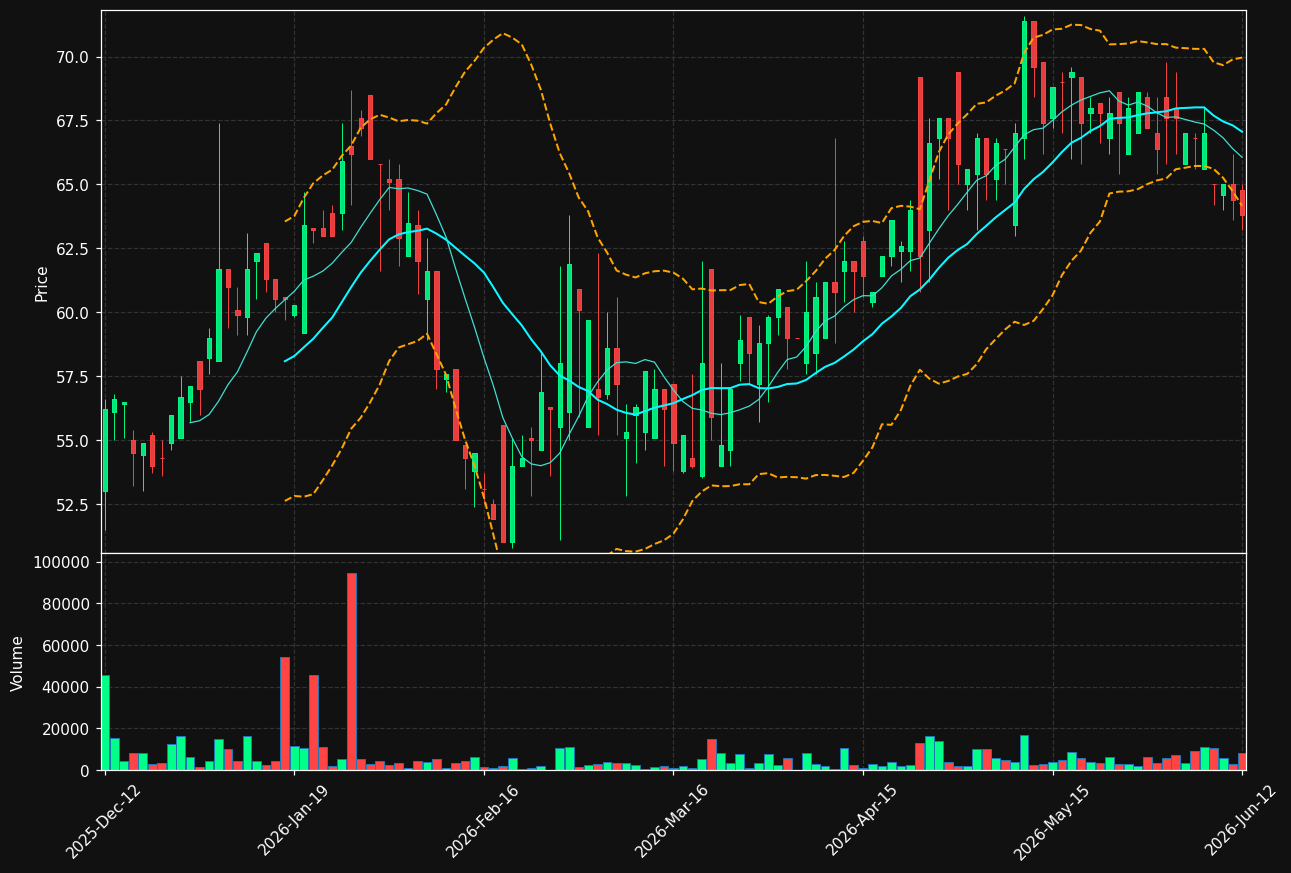The height and width of the screenshot is (873, 1291).
Task: Click the 60000 volume axis tick
Action: pos(67,646)
